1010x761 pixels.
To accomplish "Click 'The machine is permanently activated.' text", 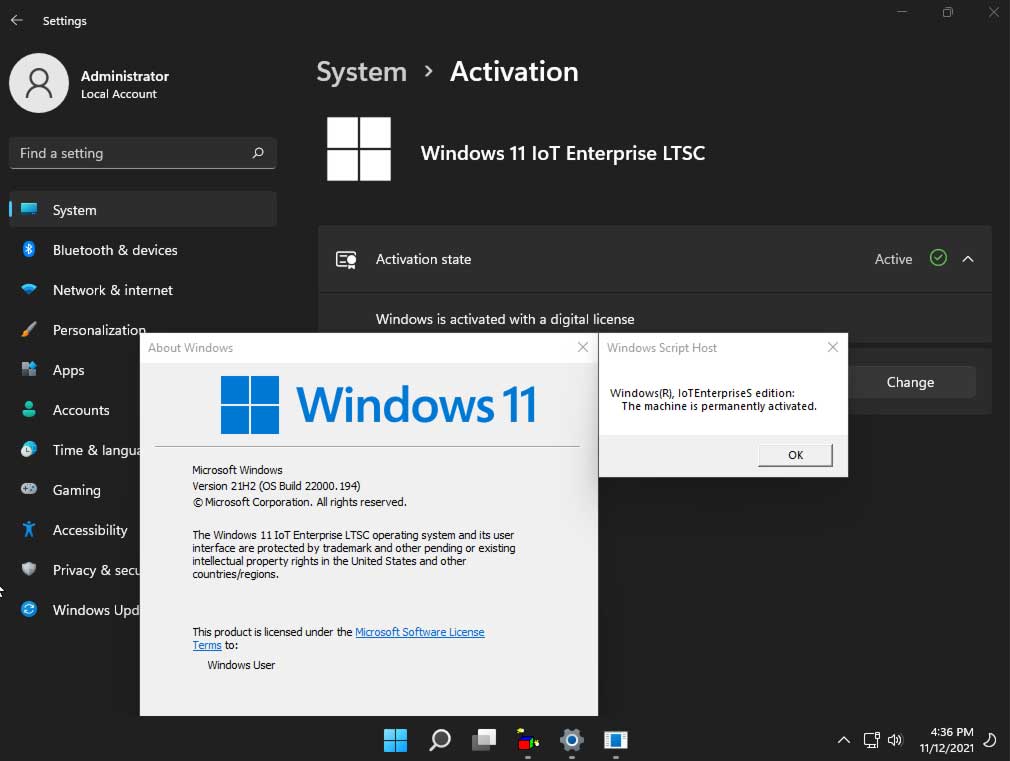I will tap(719, 407).
